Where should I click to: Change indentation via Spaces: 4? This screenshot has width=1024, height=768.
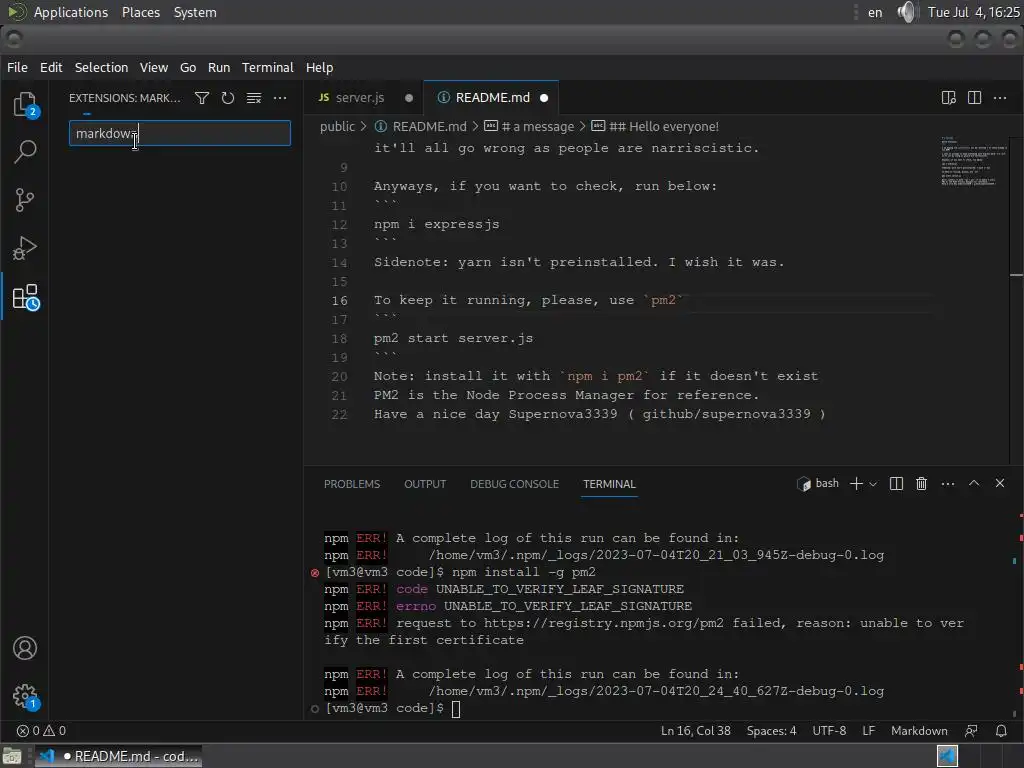(x=771, y=731)
